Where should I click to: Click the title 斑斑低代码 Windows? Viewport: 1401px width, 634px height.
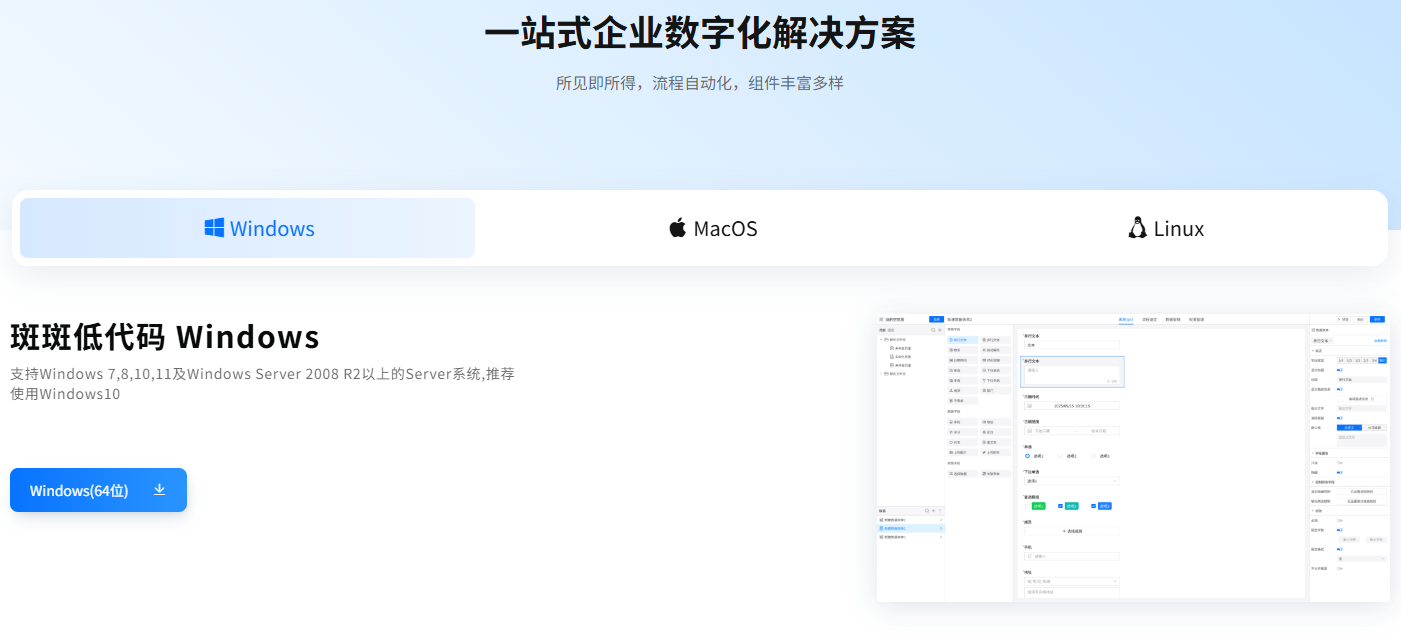tap(165, 337)
